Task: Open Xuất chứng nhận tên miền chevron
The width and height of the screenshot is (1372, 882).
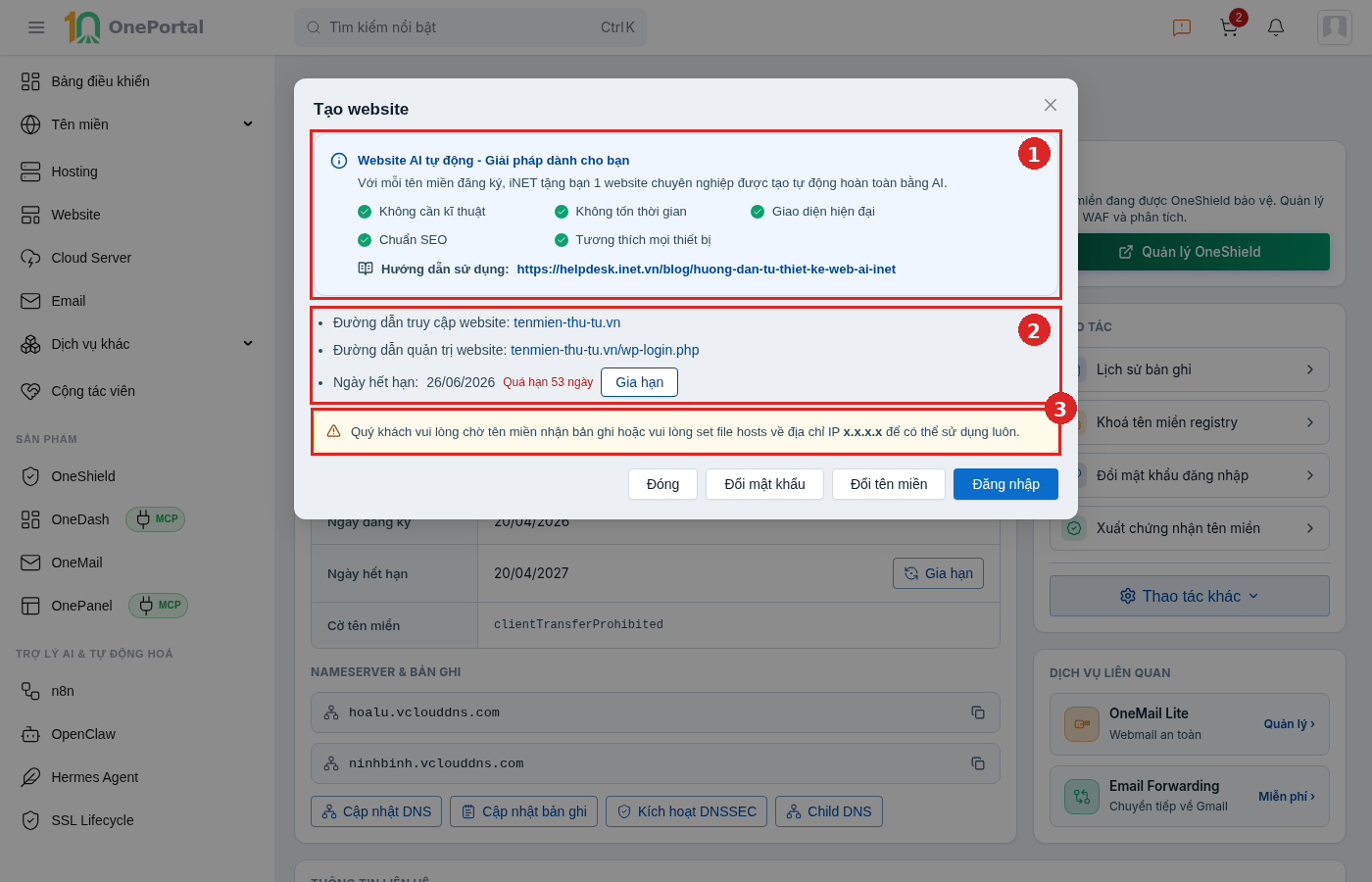Action: coord(1310,528)
